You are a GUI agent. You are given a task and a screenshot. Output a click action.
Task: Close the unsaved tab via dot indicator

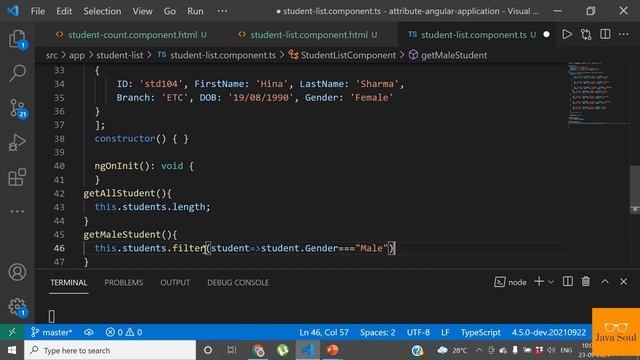547,35
